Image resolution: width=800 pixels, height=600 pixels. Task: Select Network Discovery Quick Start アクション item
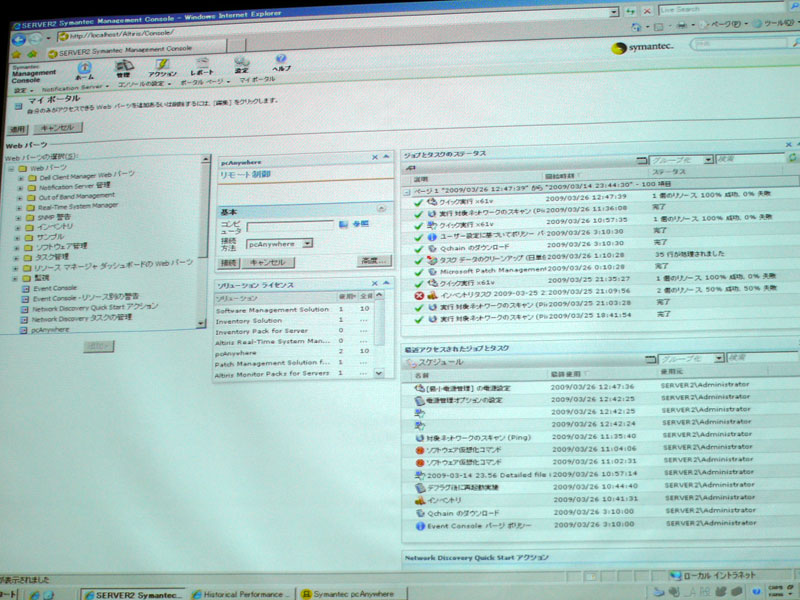(x=95, y=308)
